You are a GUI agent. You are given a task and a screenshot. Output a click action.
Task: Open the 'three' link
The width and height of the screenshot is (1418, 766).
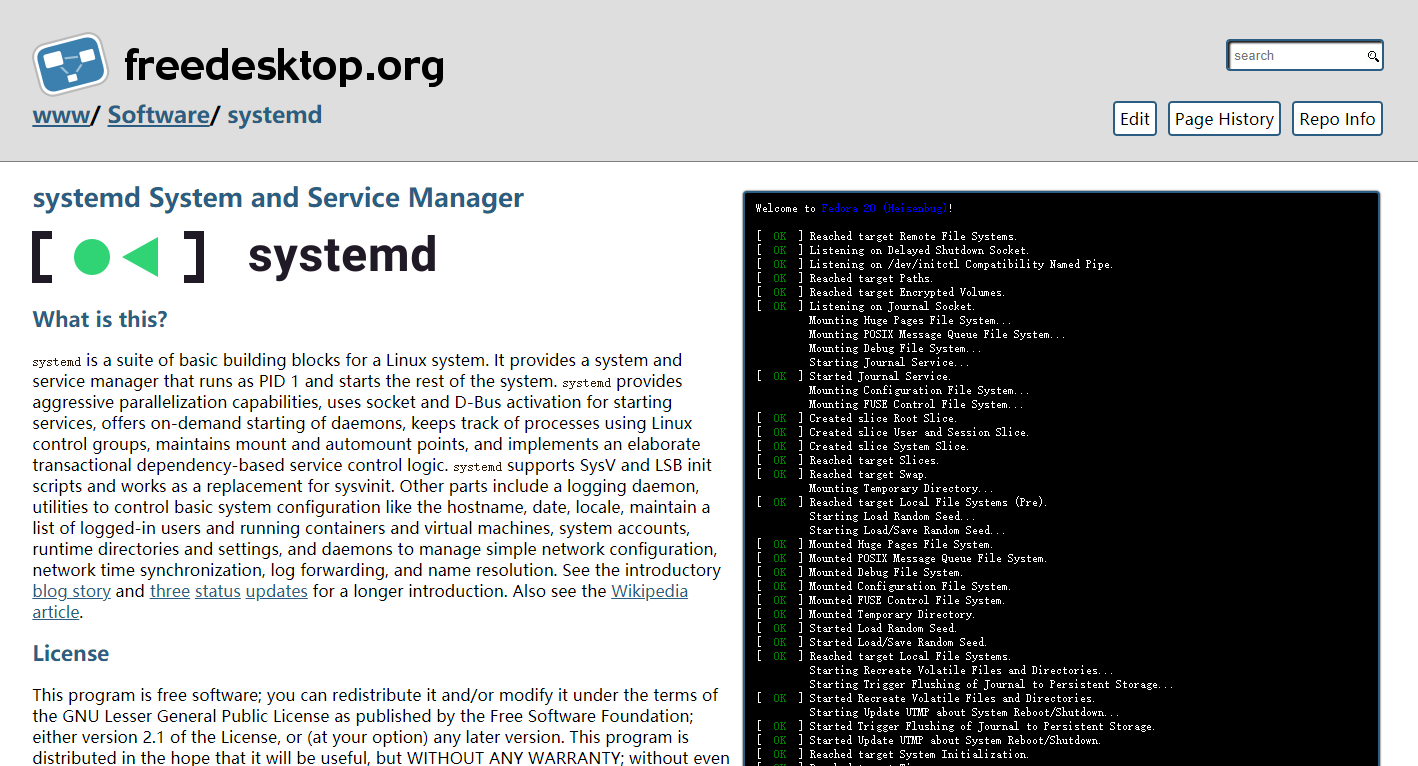170,591
